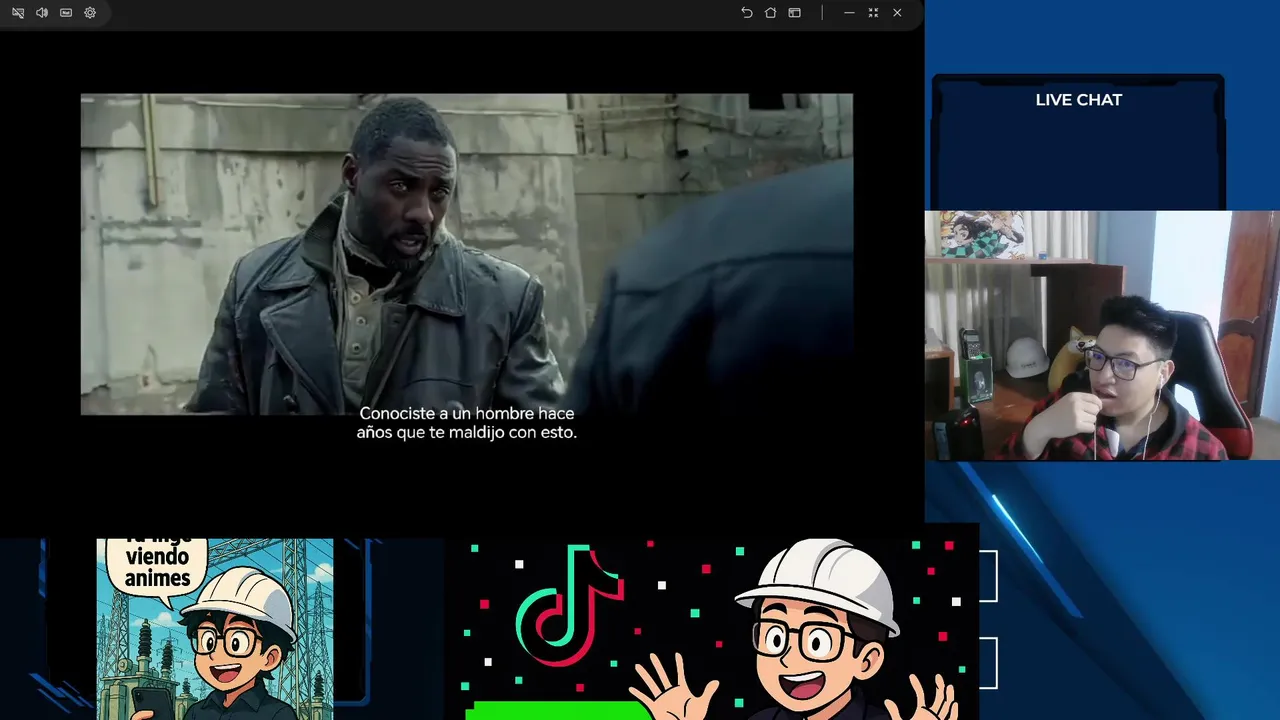Image resolution: width=1280 pixels, height=720 pixels.
Task: Open settings via the gear icon
Action: point(90,13)
